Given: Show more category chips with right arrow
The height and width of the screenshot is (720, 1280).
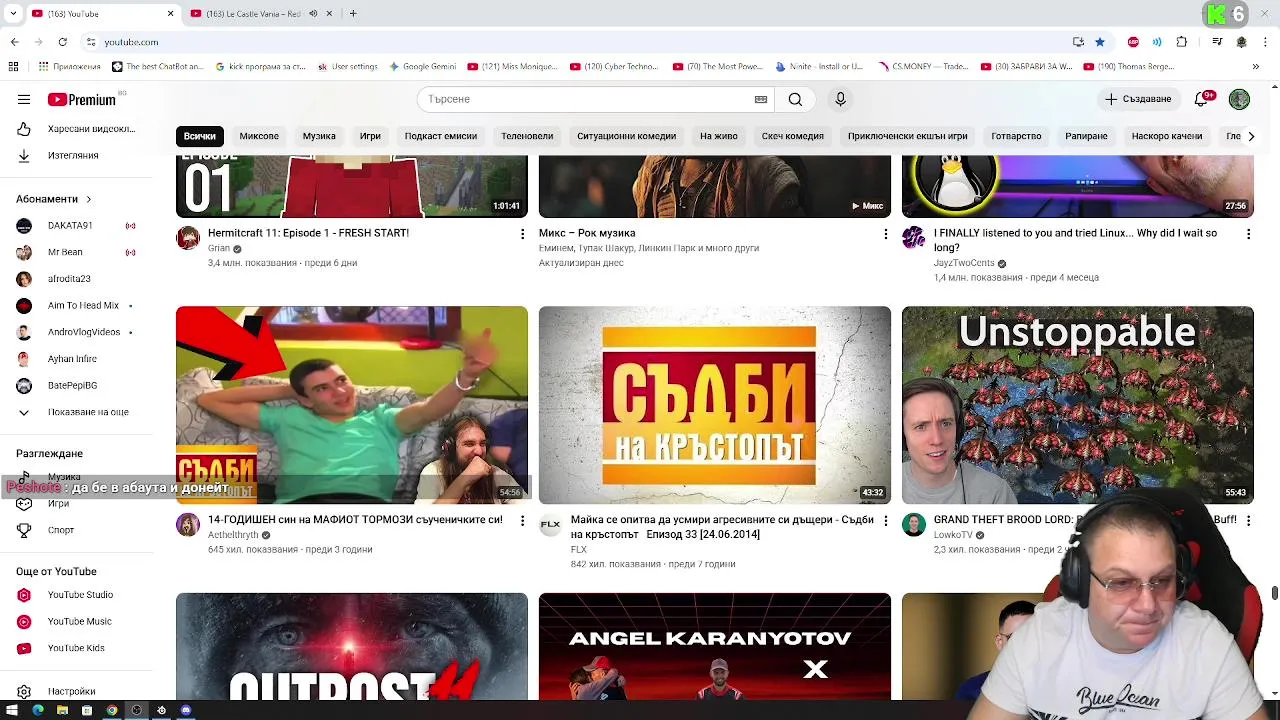Looking at the screenshot, I should coord(1250,136).
